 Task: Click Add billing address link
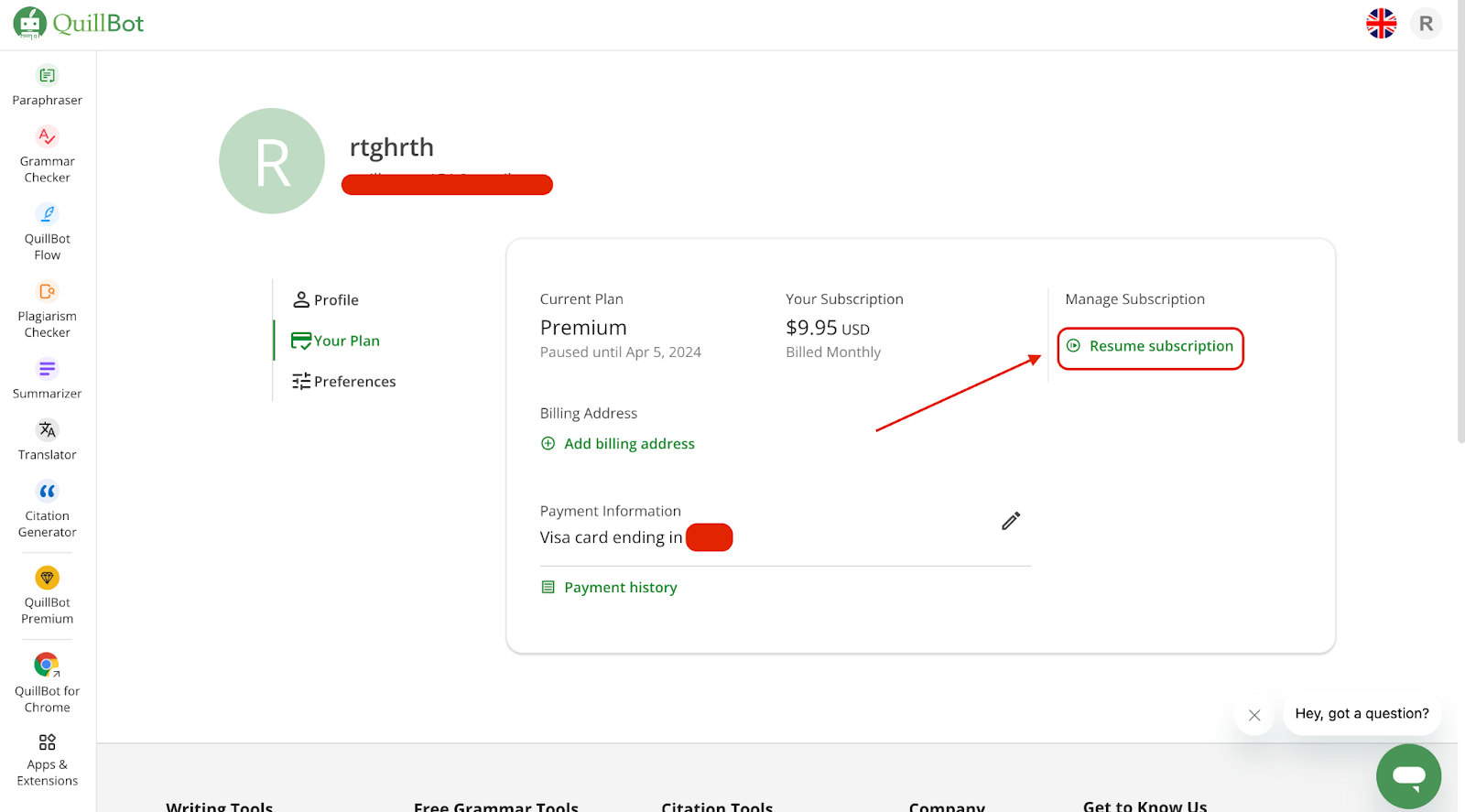coord(618,444)
